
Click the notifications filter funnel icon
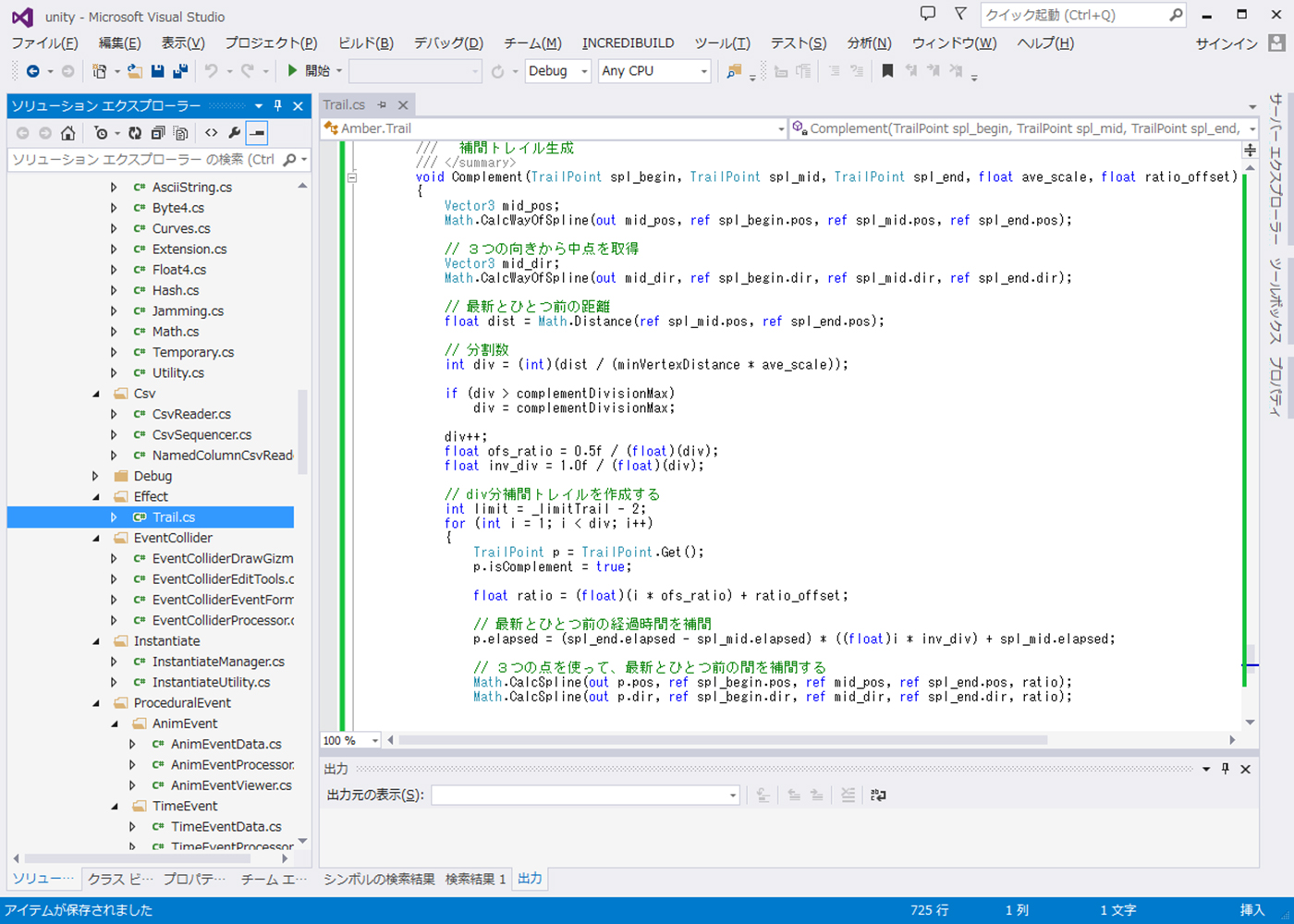click(x=960, y=14)
